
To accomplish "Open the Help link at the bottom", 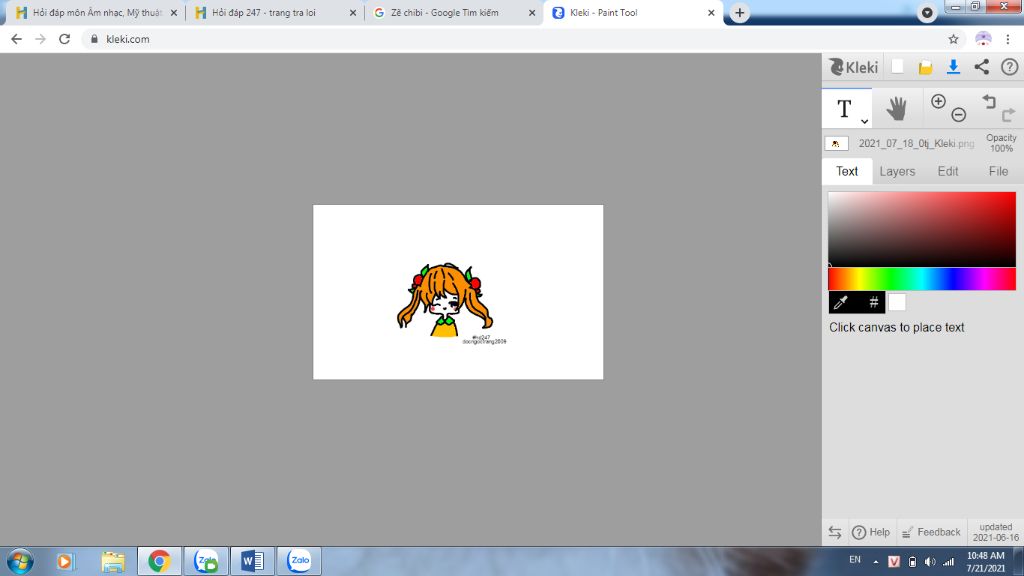I will (x=871, y=532).
